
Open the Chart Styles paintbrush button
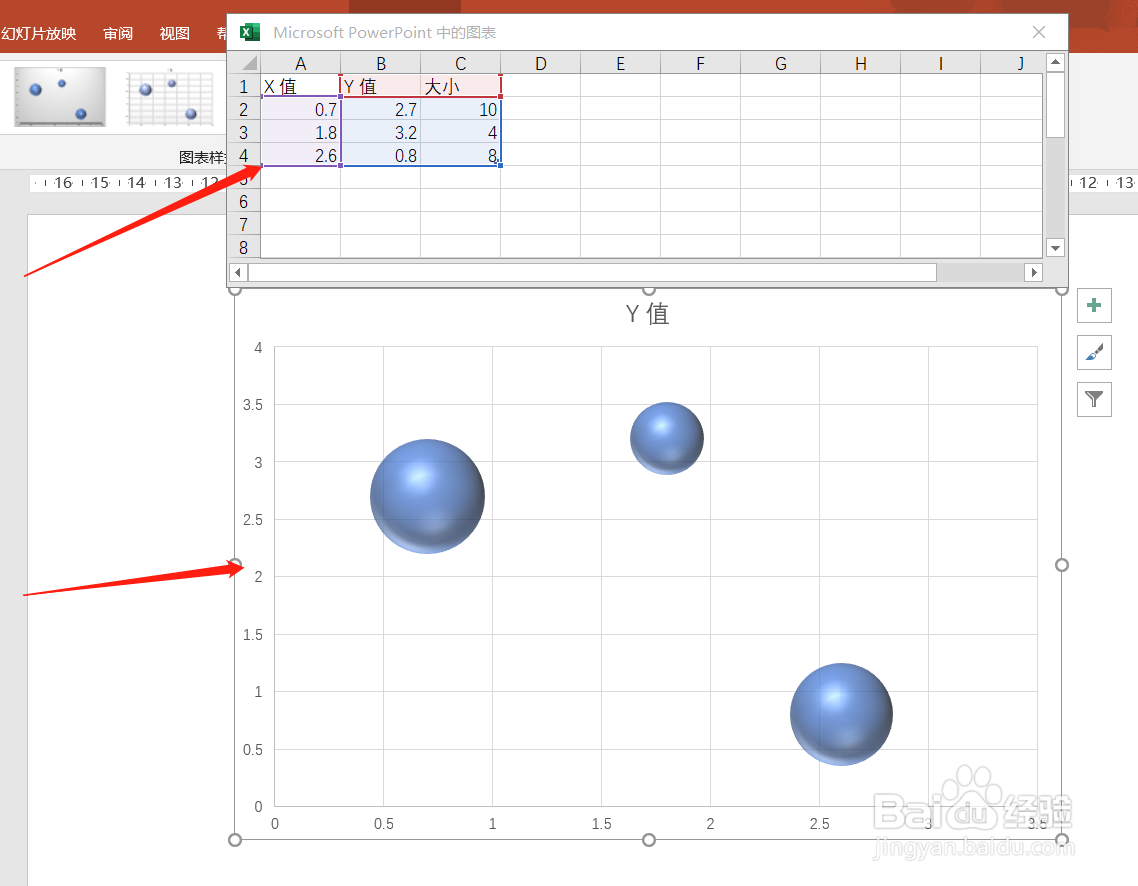pos(1094,352)
